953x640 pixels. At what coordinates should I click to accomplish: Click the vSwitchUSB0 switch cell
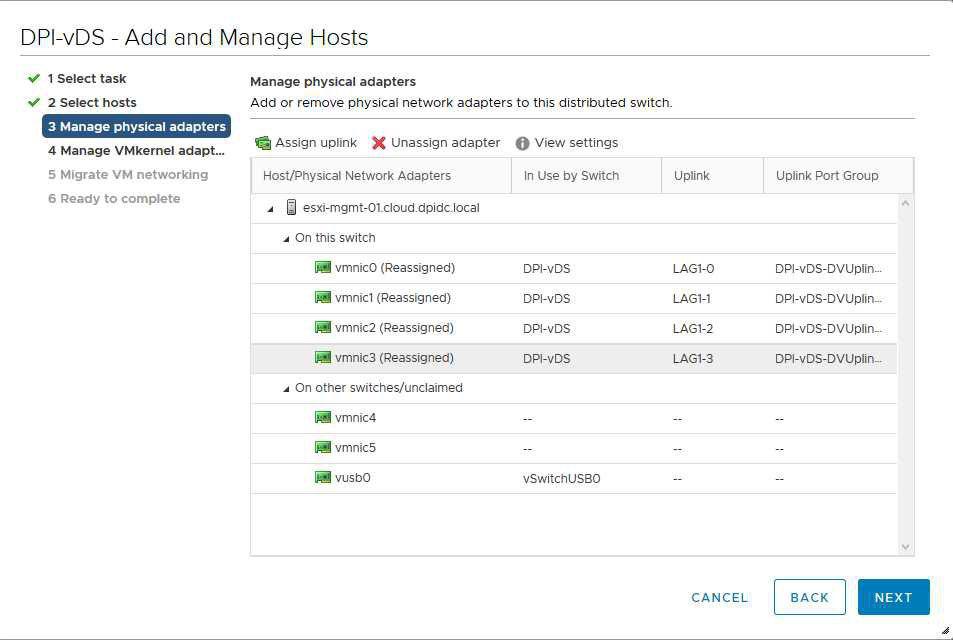coord(561,478)
